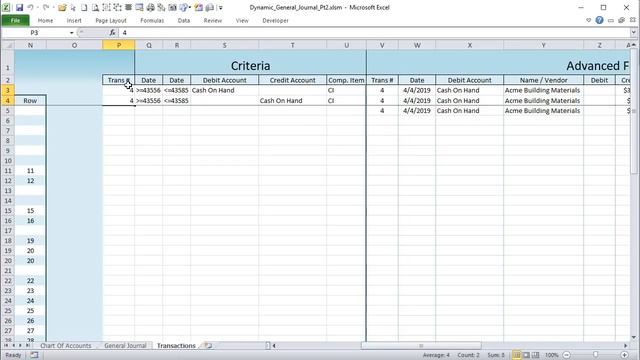
Task: Click the Average: 4 status bar entry
Action: (436, 355)
